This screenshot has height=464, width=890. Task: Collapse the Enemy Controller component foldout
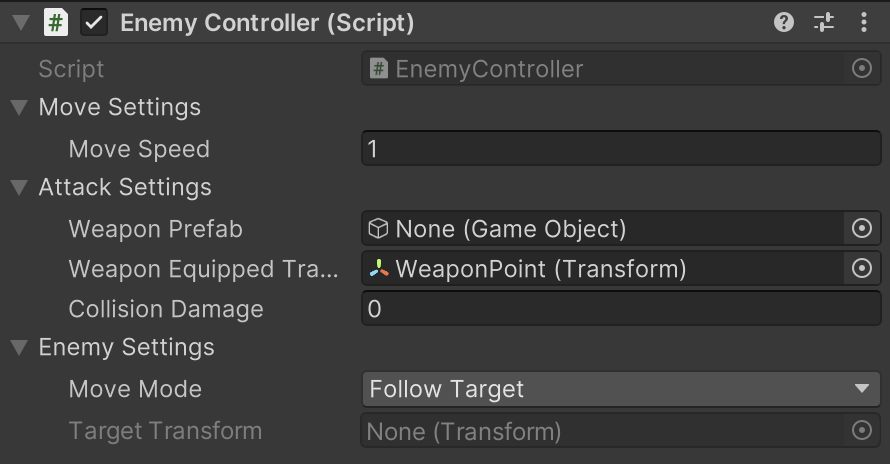[x=21, y=23]
